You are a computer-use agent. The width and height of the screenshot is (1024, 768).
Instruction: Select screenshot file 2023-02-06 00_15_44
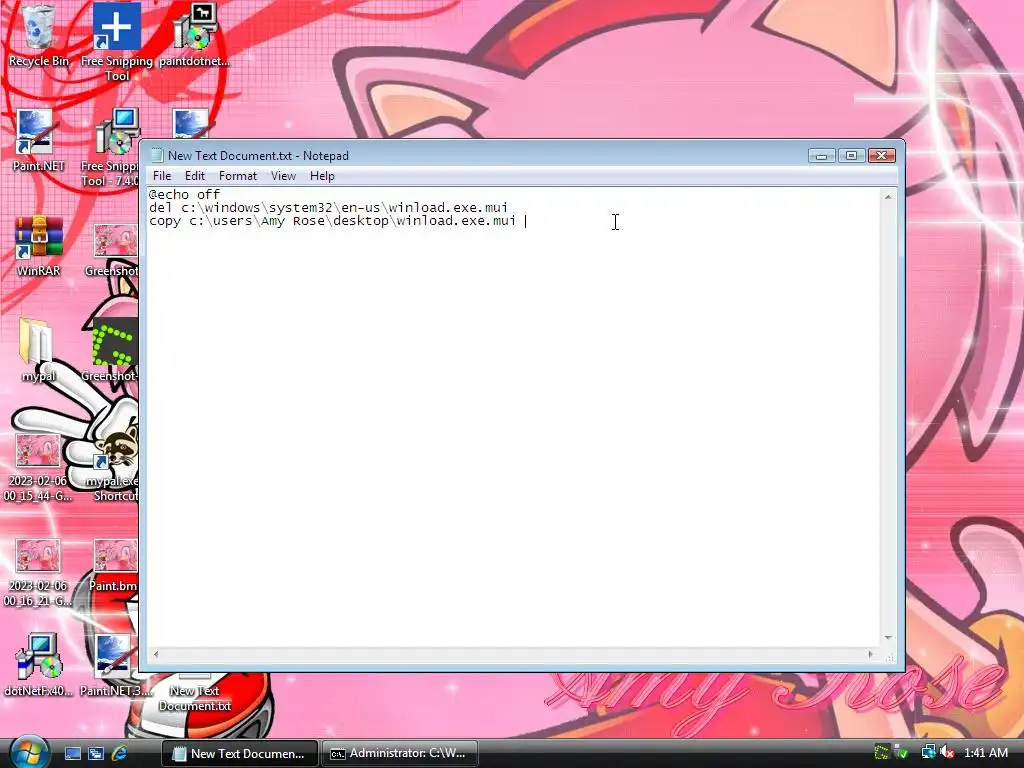(38, 466)
